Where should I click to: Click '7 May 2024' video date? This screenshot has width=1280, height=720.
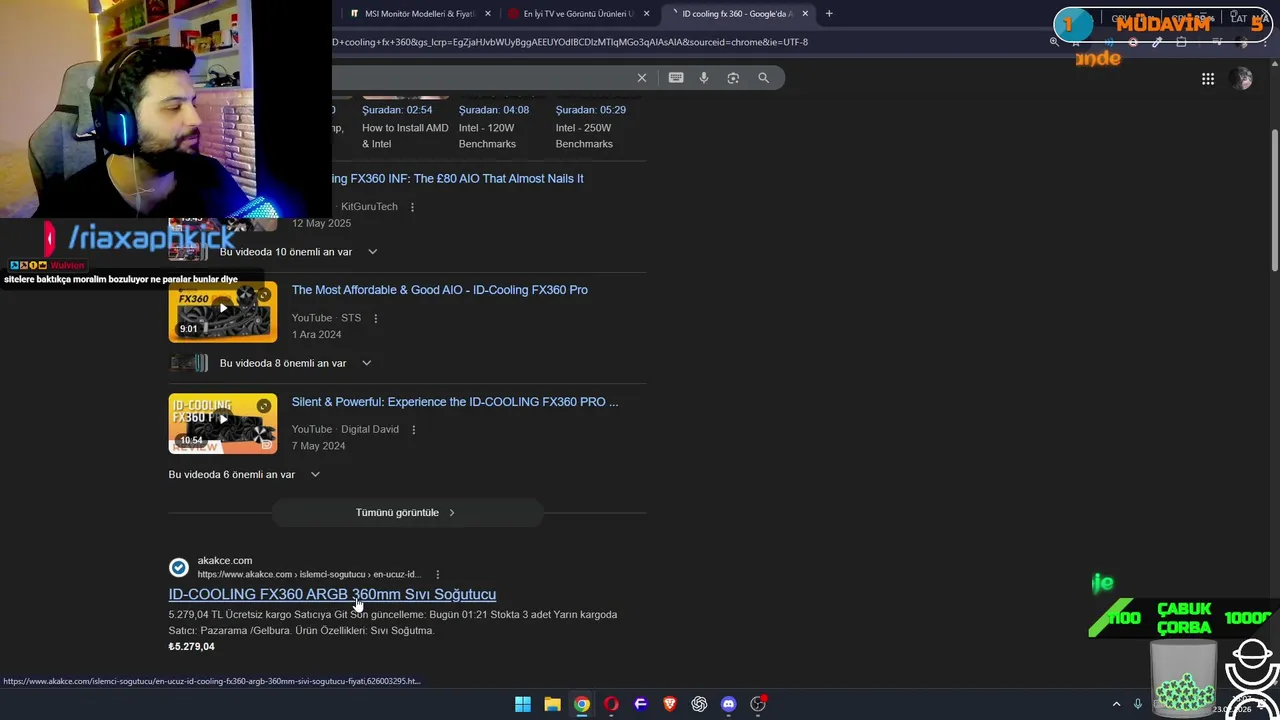tap(318, 446)
